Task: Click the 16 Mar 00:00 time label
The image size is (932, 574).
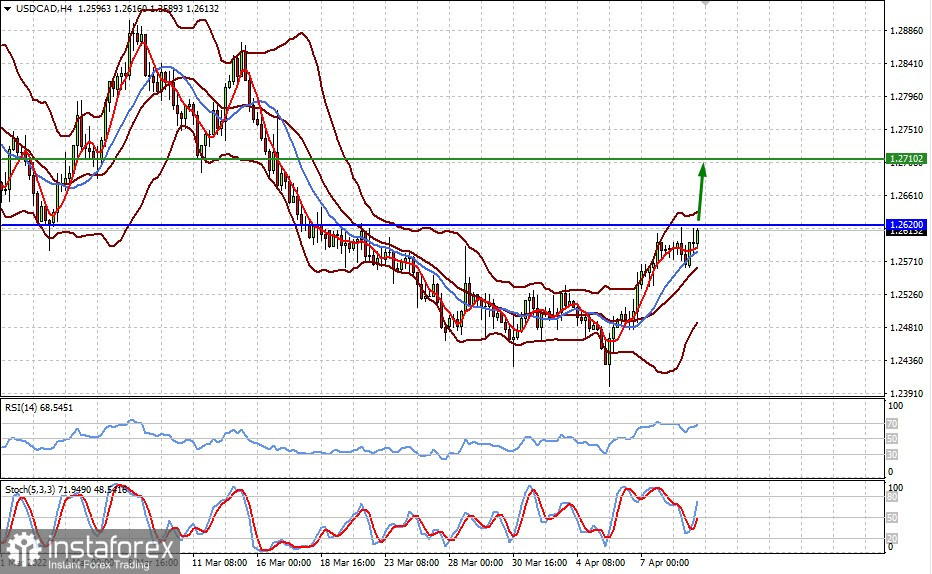Action: (x=284, y=563)
